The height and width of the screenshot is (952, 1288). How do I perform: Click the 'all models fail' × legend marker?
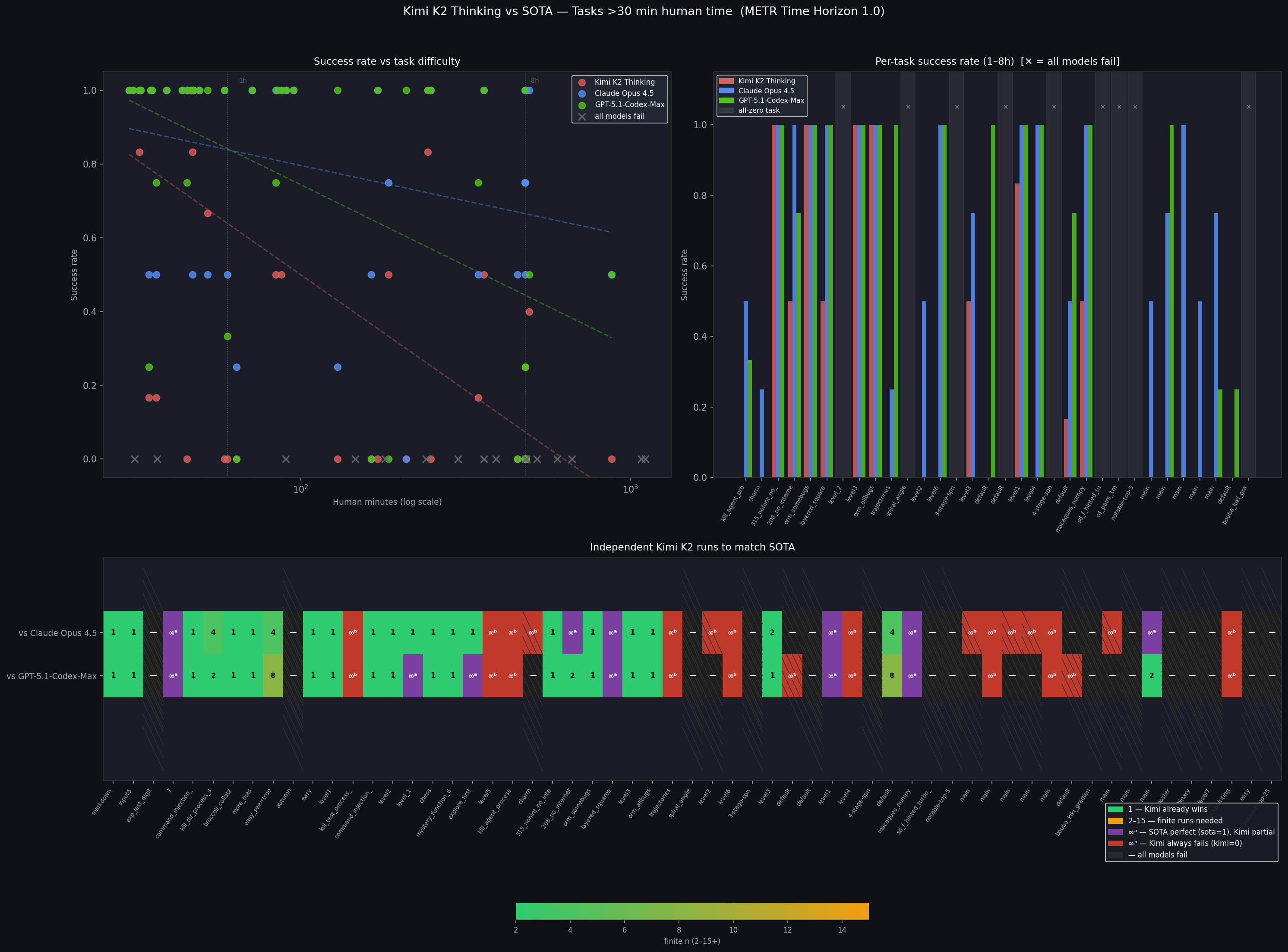click(582, 117)
